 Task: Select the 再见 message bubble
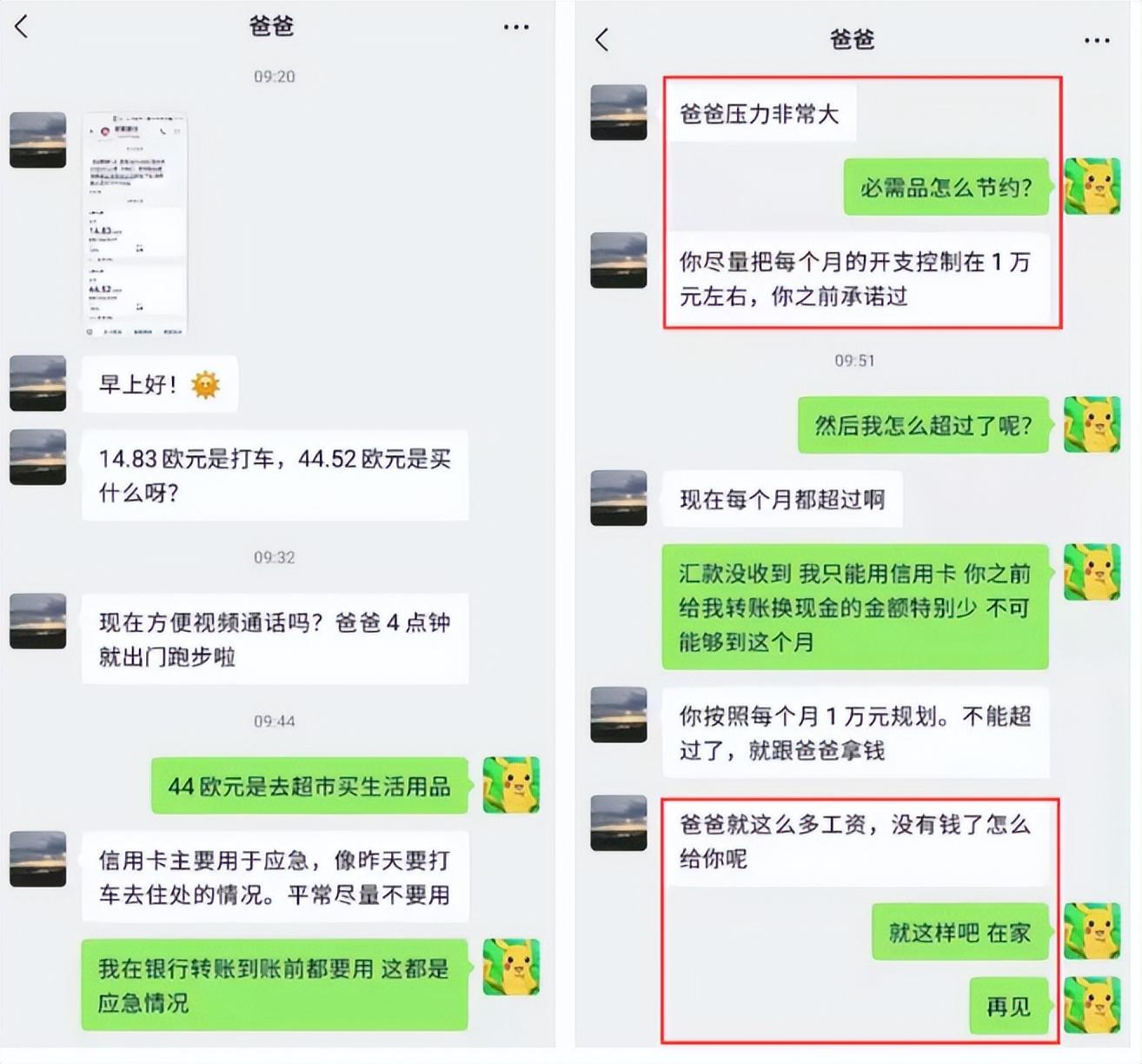(1010, 1006)
